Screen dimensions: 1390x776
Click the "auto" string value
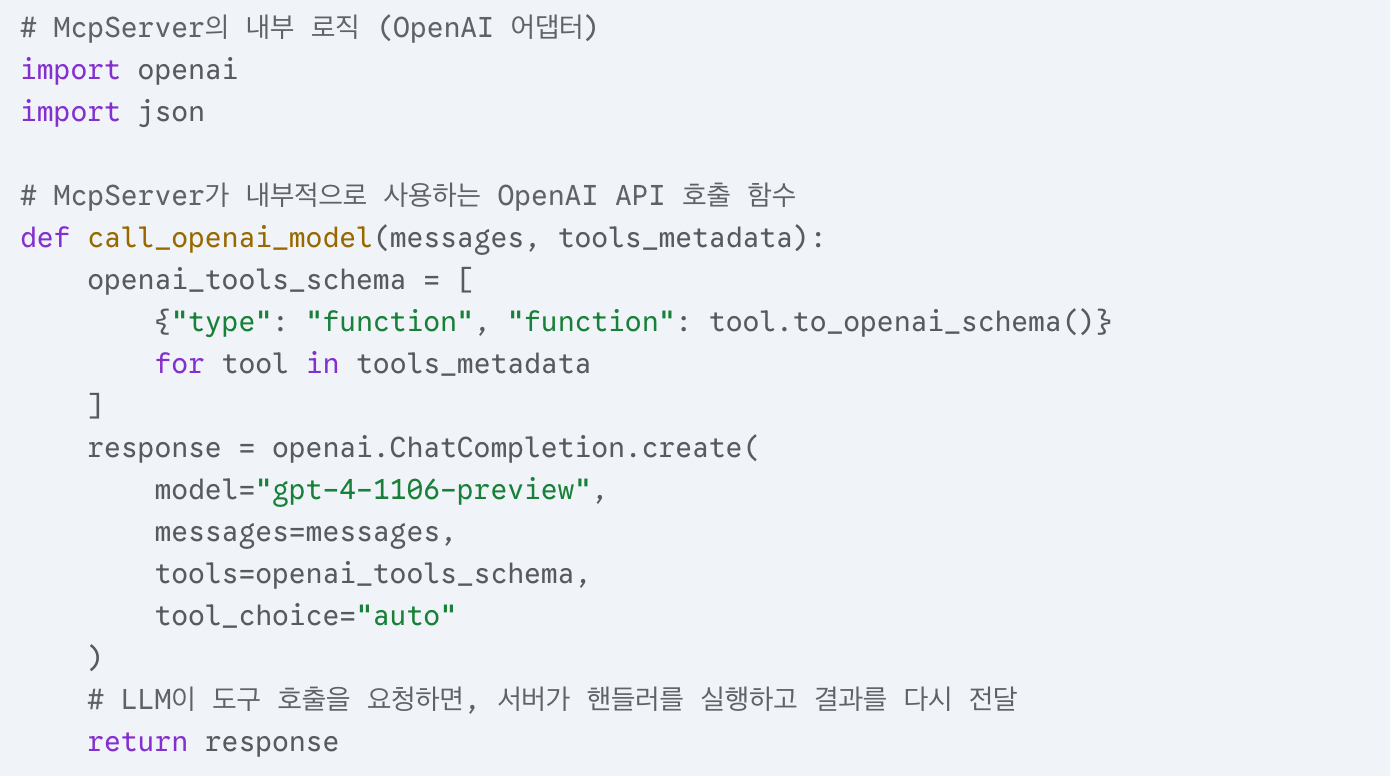pos(406,616)
